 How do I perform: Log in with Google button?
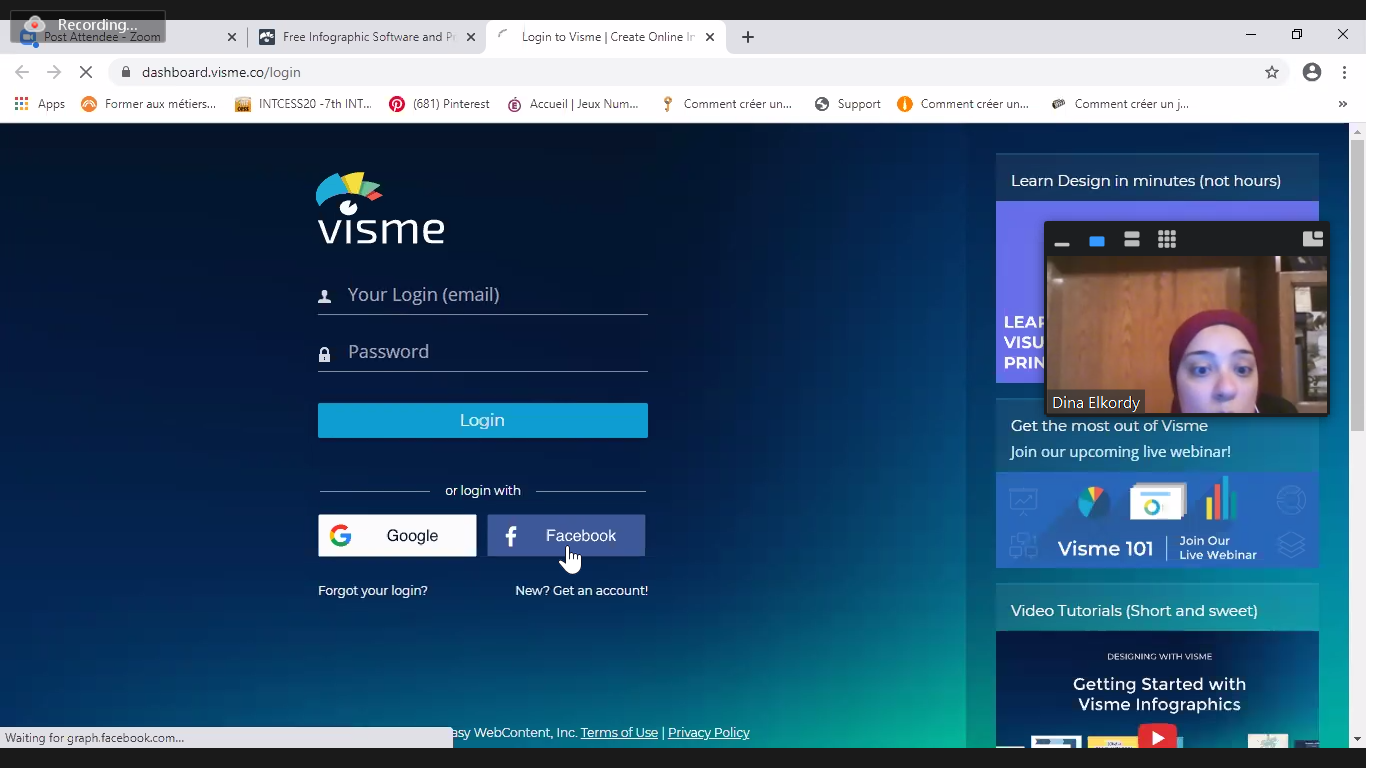coord(397,536)
